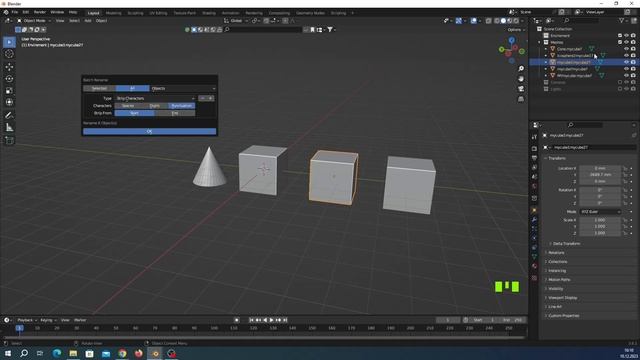The width and height of the screenshot is (640, 360).
Task: Toggle Spaces in Characters strip options
Action: 128,106
